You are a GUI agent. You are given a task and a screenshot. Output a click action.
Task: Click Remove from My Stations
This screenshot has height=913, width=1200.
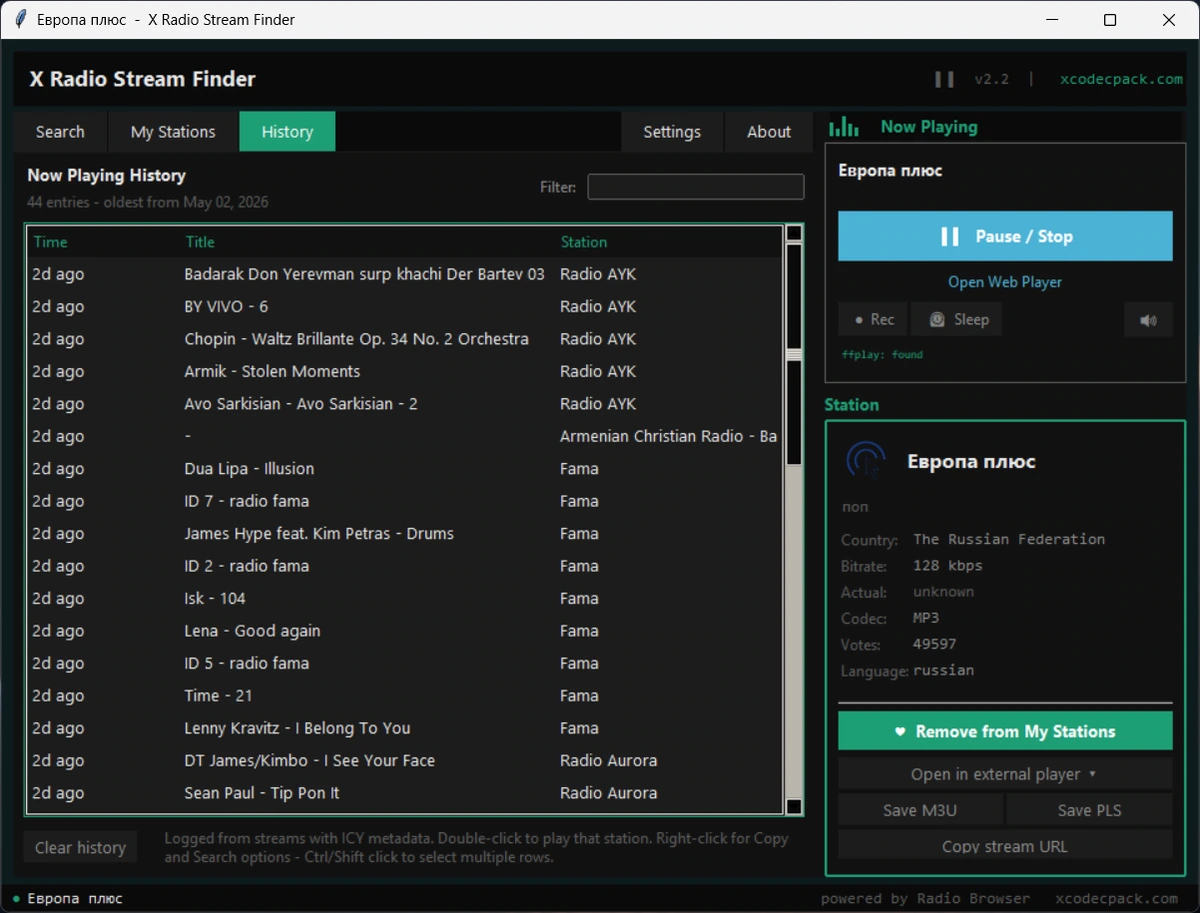[1005, 731]
